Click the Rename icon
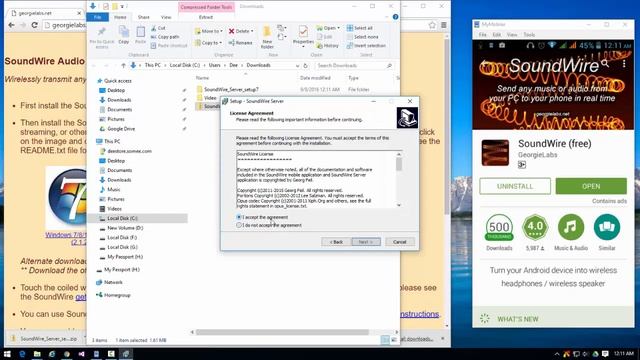 tap(231, 42)
